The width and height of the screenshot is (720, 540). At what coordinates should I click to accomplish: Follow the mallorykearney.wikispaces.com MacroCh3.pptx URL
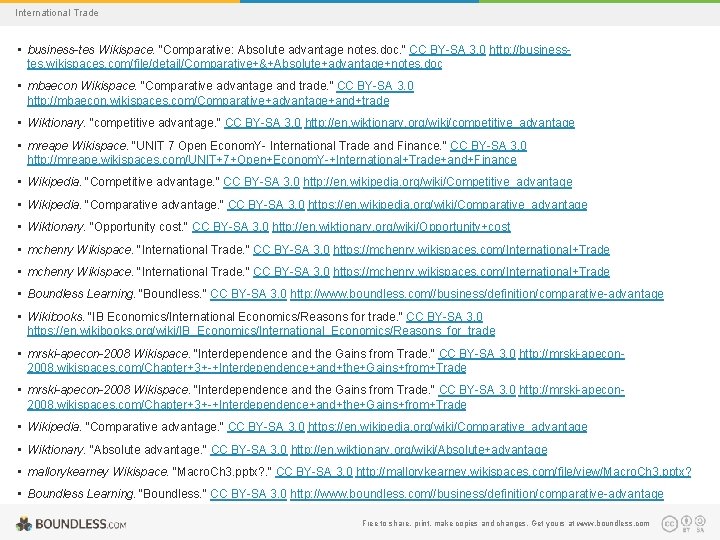523,472
